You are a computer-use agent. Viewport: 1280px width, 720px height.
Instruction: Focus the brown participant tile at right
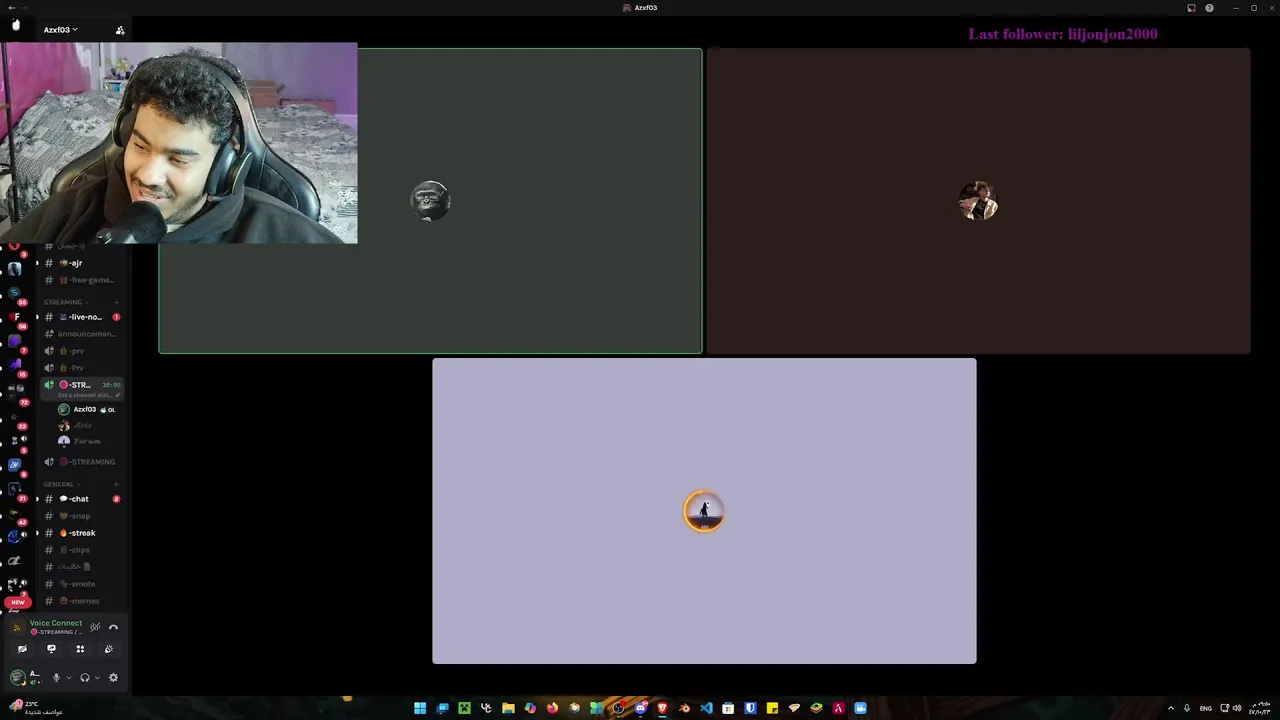click(978, 201)
